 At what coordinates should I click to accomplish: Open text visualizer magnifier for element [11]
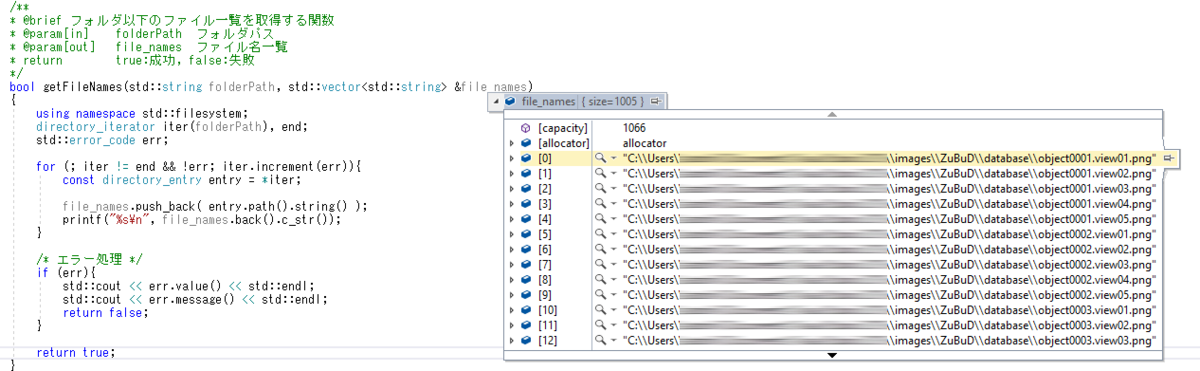[600, 325]
